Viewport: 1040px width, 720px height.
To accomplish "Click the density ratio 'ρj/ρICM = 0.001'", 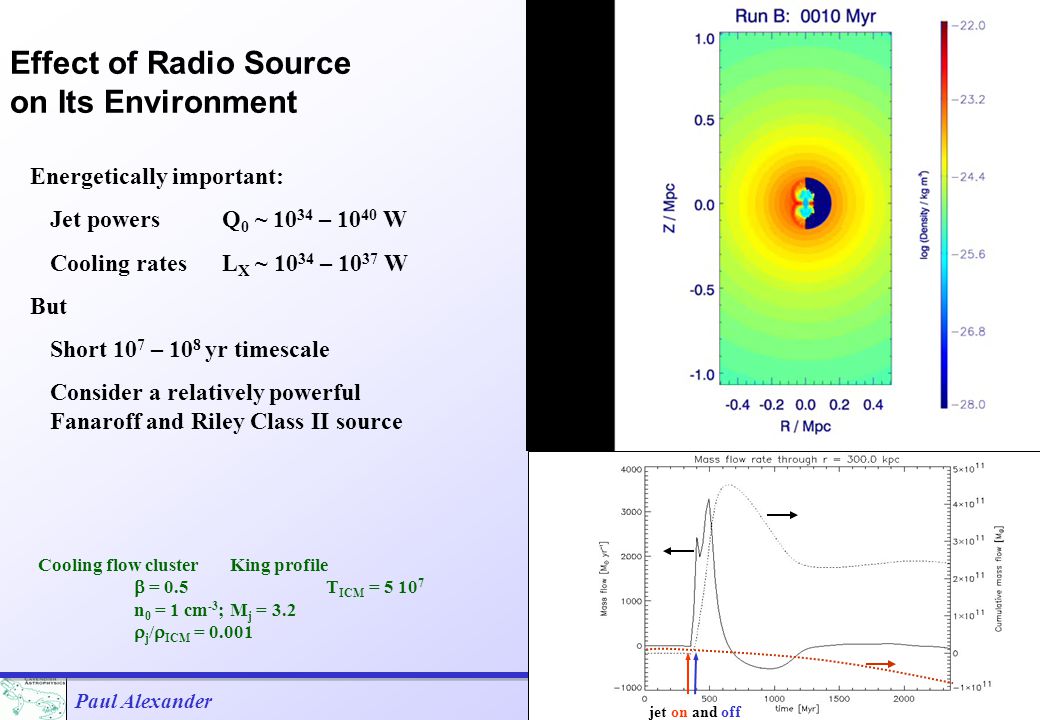I will pos(193,633).
